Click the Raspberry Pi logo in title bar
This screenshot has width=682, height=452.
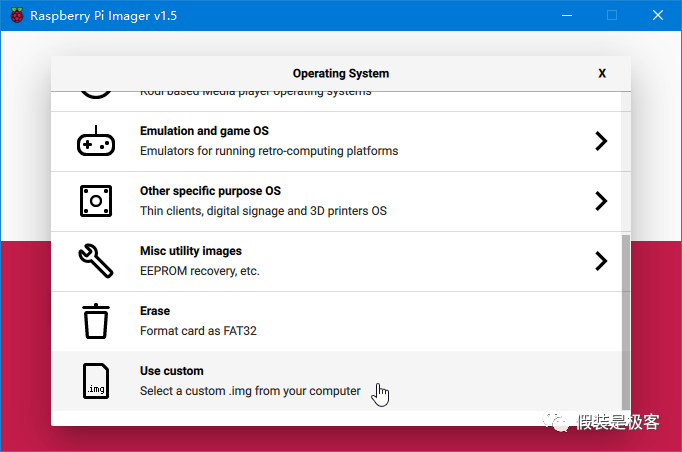click(x=17, y=15)
